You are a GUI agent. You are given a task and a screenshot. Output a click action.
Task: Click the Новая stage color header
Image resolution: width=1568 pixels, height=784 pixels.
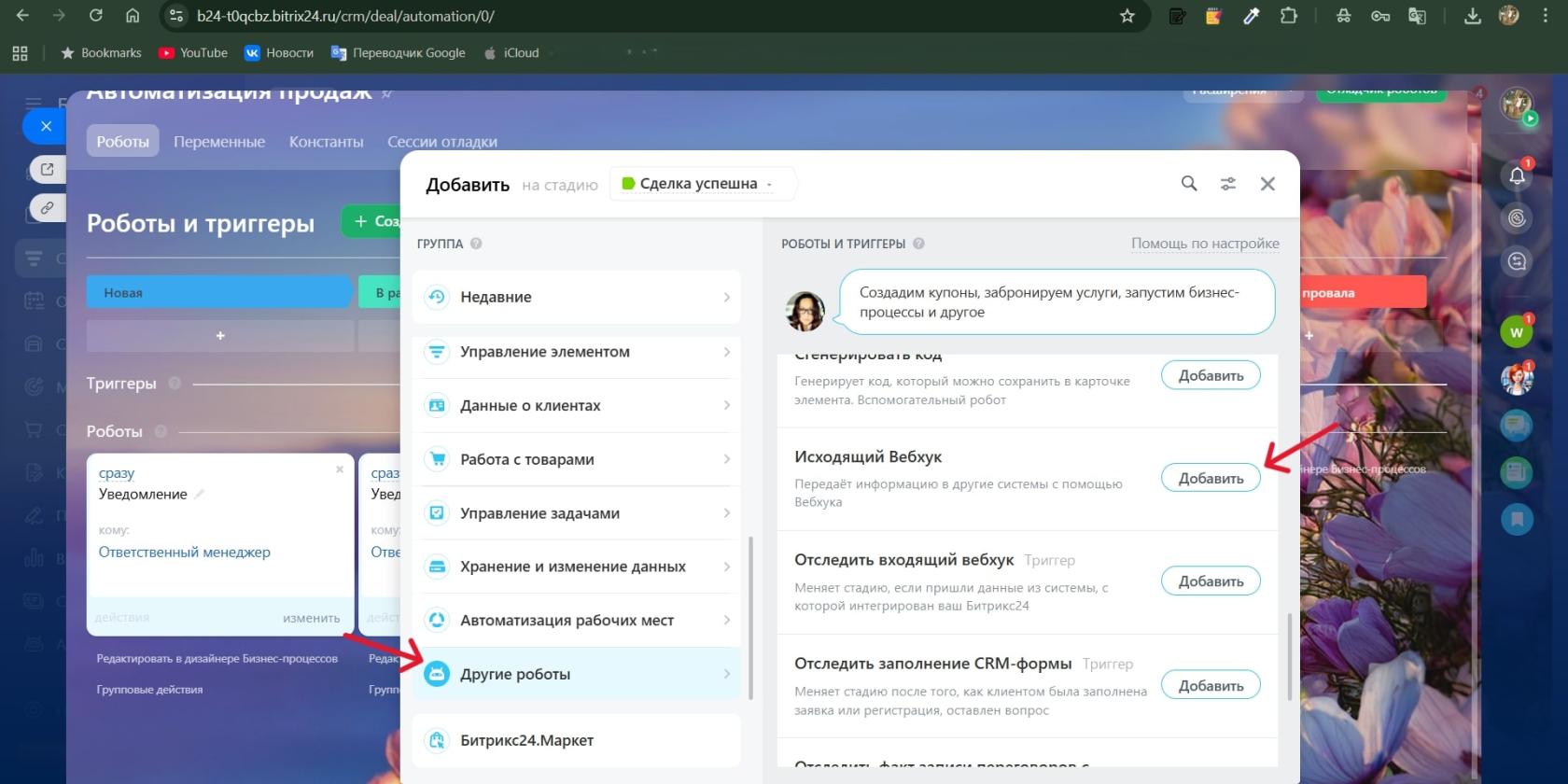(x=218, y=292)
